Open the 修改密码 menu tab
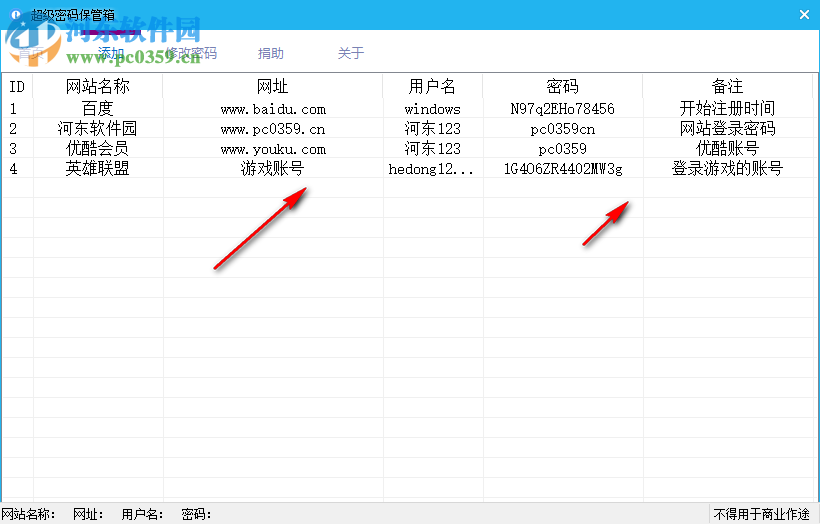This screenshot has height=524, width=820. click(191, 53)
